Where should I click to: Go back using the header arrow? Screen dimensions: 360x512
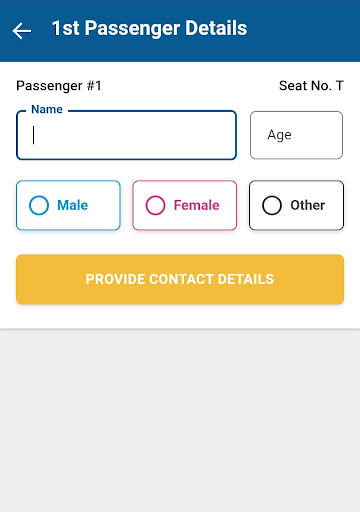22,31
